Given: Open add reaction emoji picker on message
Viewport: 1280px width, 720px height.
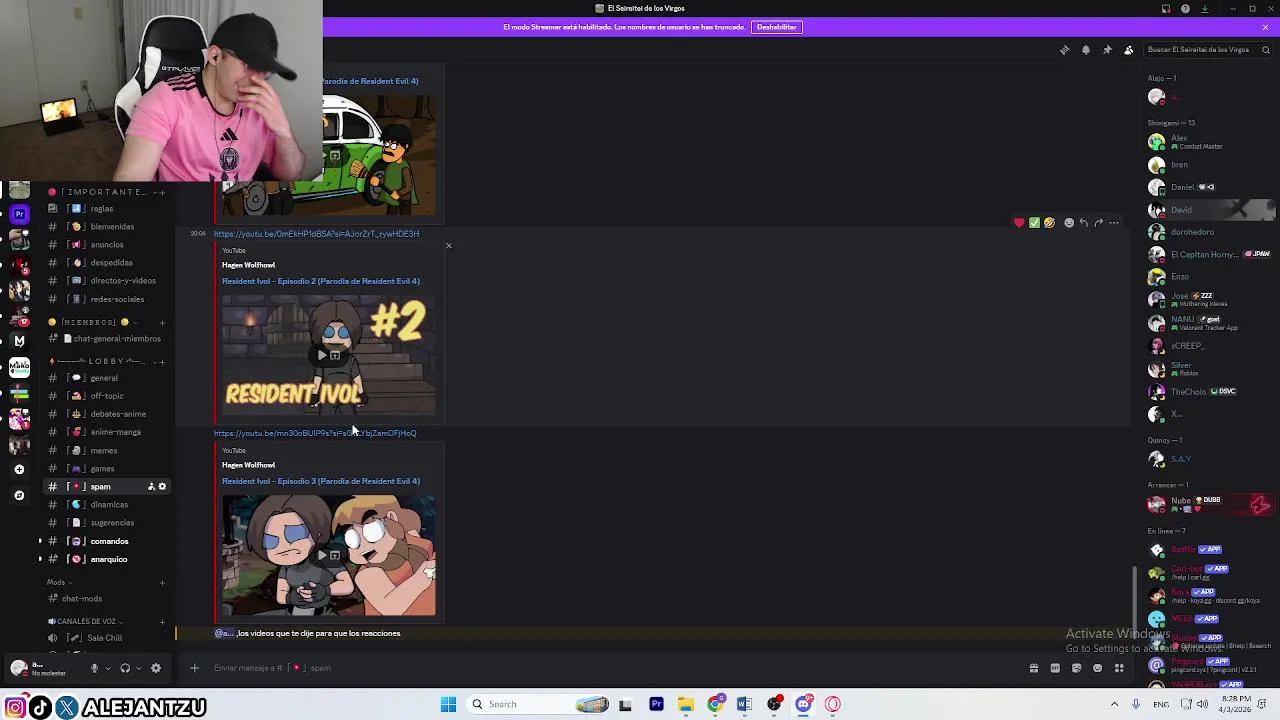Looking at the screenshot, I should tap(1068, 223).
